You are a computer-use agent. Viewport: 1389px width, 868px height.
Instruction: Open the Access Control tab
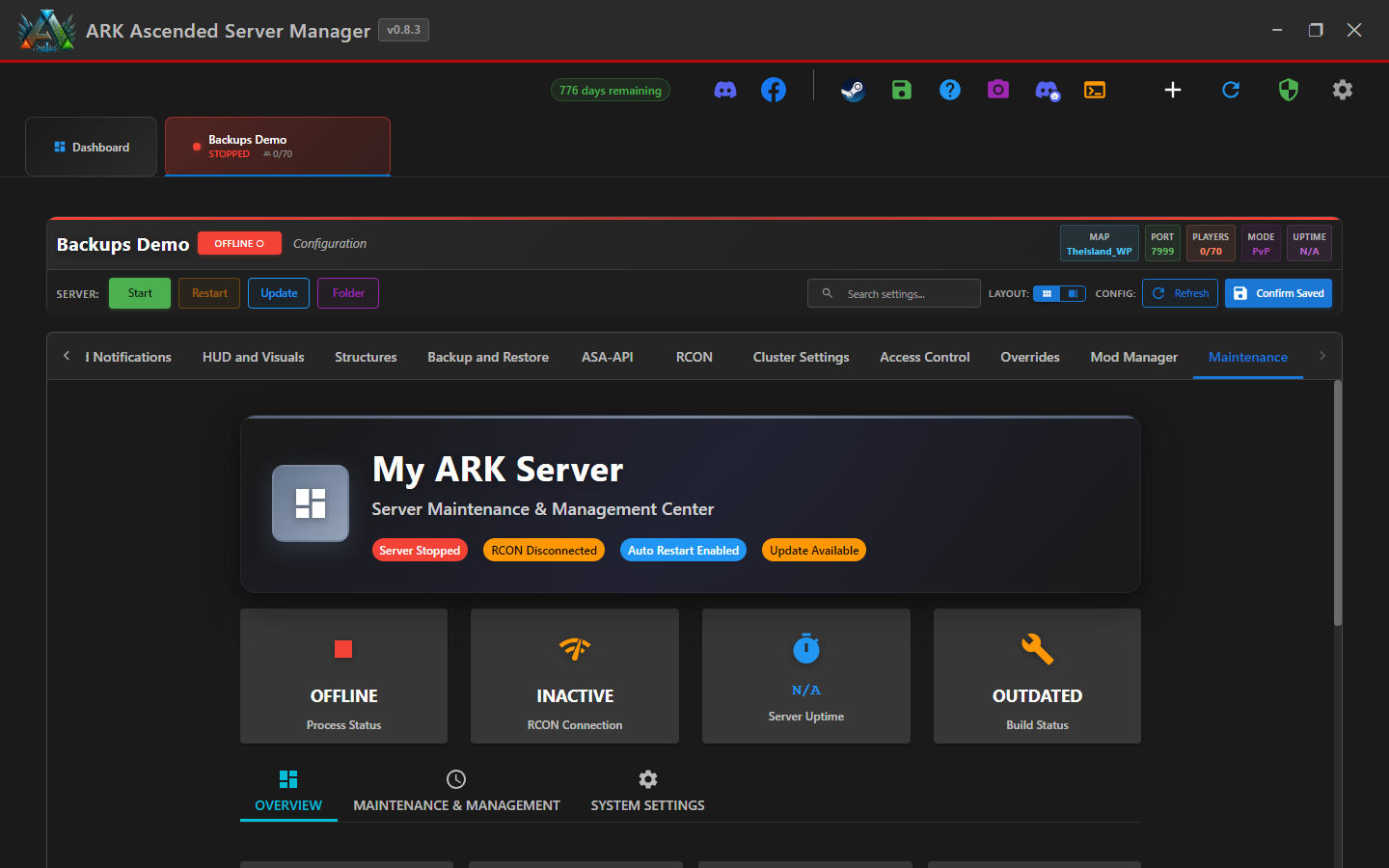(925, 357)
